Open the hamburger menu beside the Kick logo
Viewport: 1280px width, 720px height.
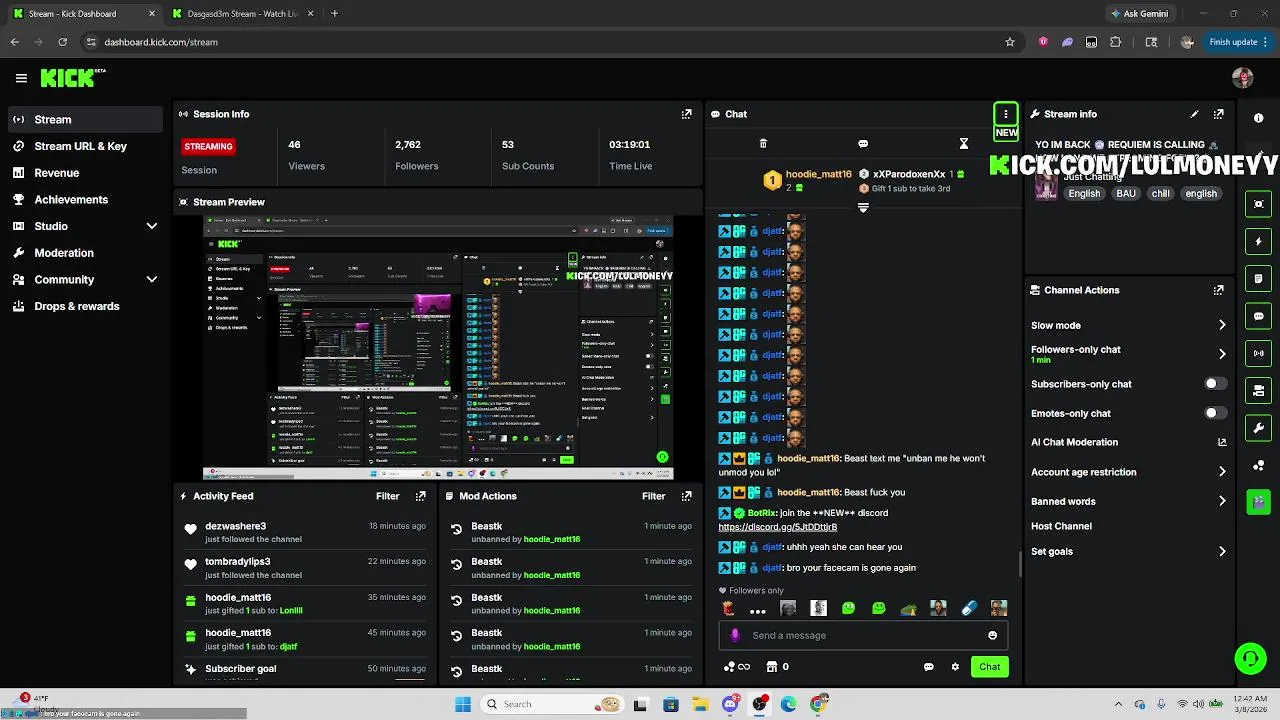[21, 78]
